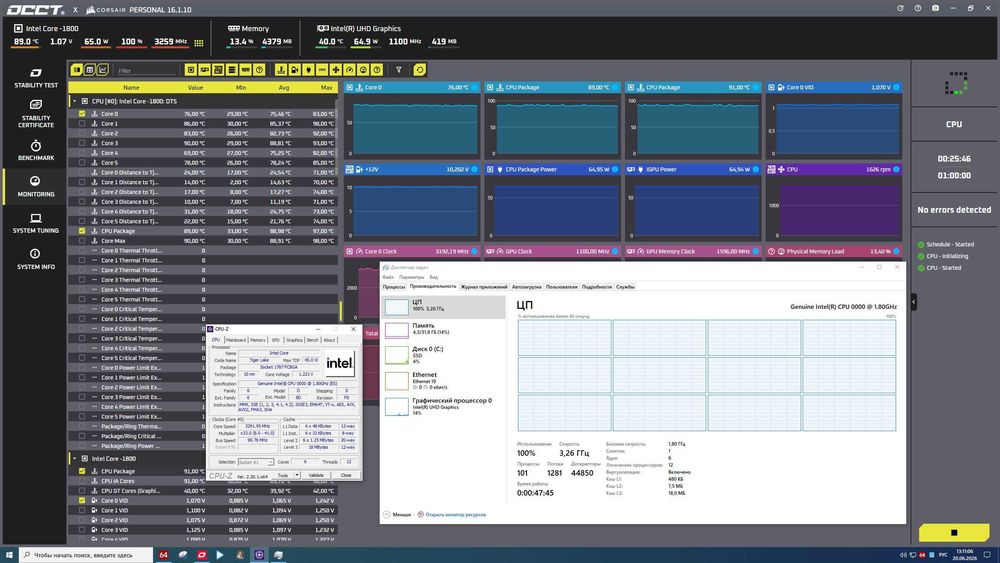
Task: Click the Windows taskbar search box
Action: (x=86, y=555)
